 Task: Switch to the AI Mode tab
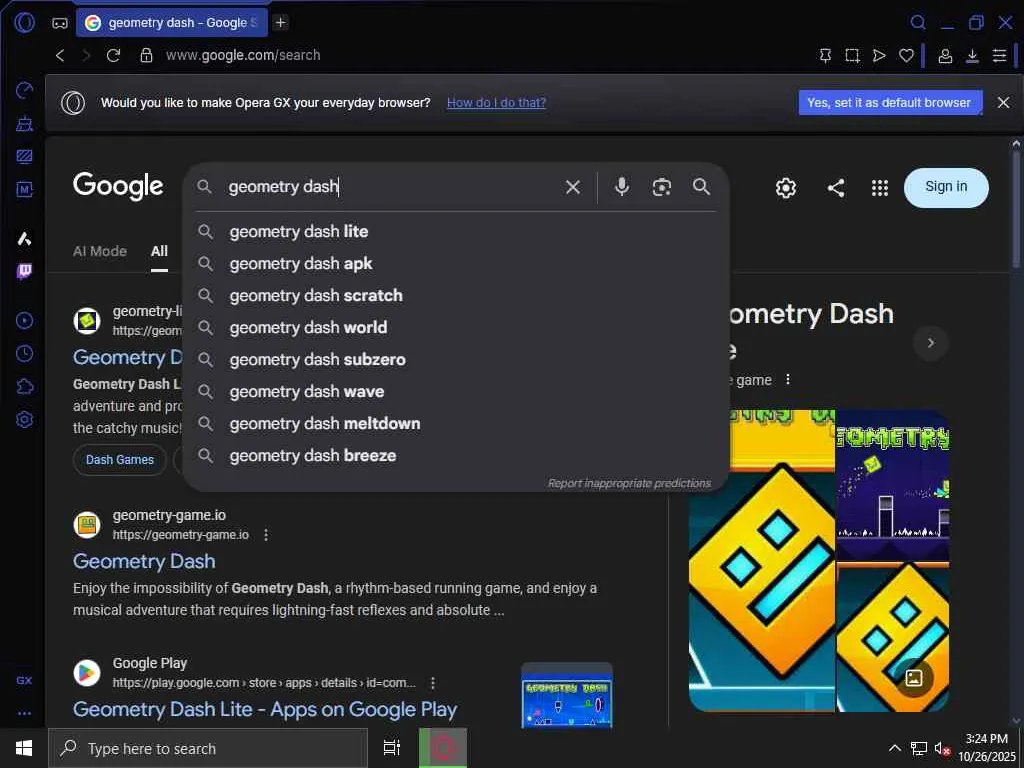[100, 251]
